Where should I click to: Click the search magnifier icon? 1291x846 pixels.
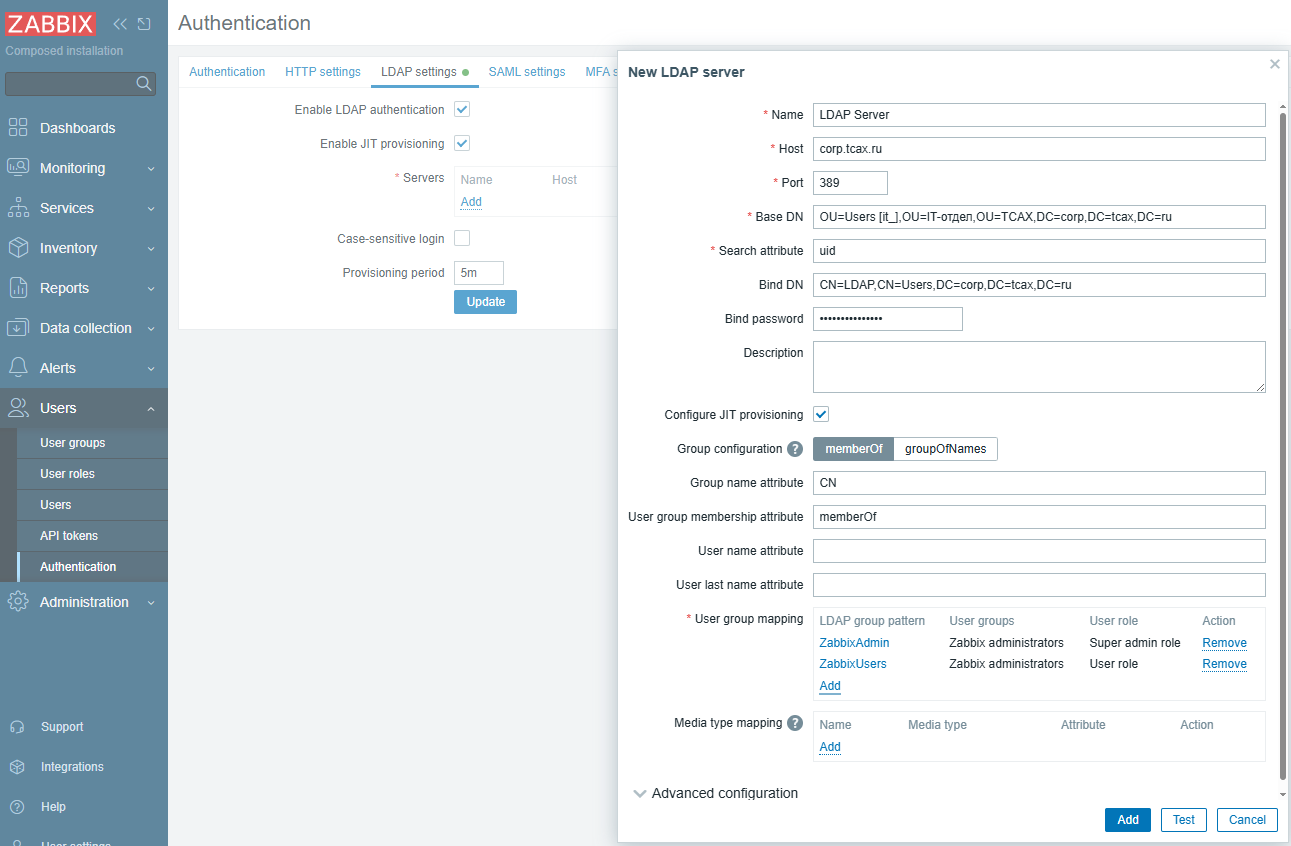(x=144, y=83)
